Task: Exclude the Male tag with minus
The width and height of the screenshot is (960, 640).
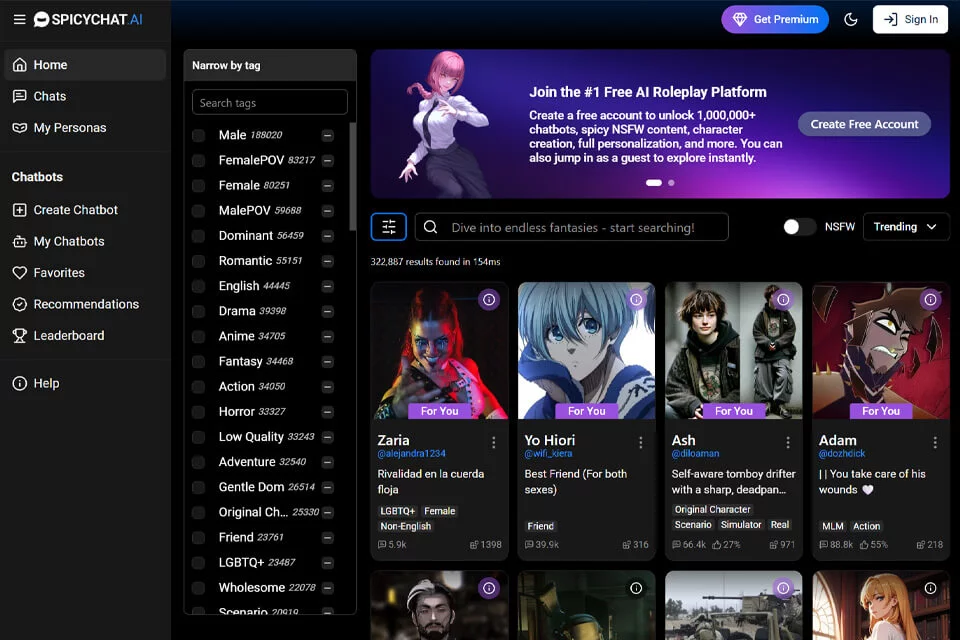Action: 328,135
